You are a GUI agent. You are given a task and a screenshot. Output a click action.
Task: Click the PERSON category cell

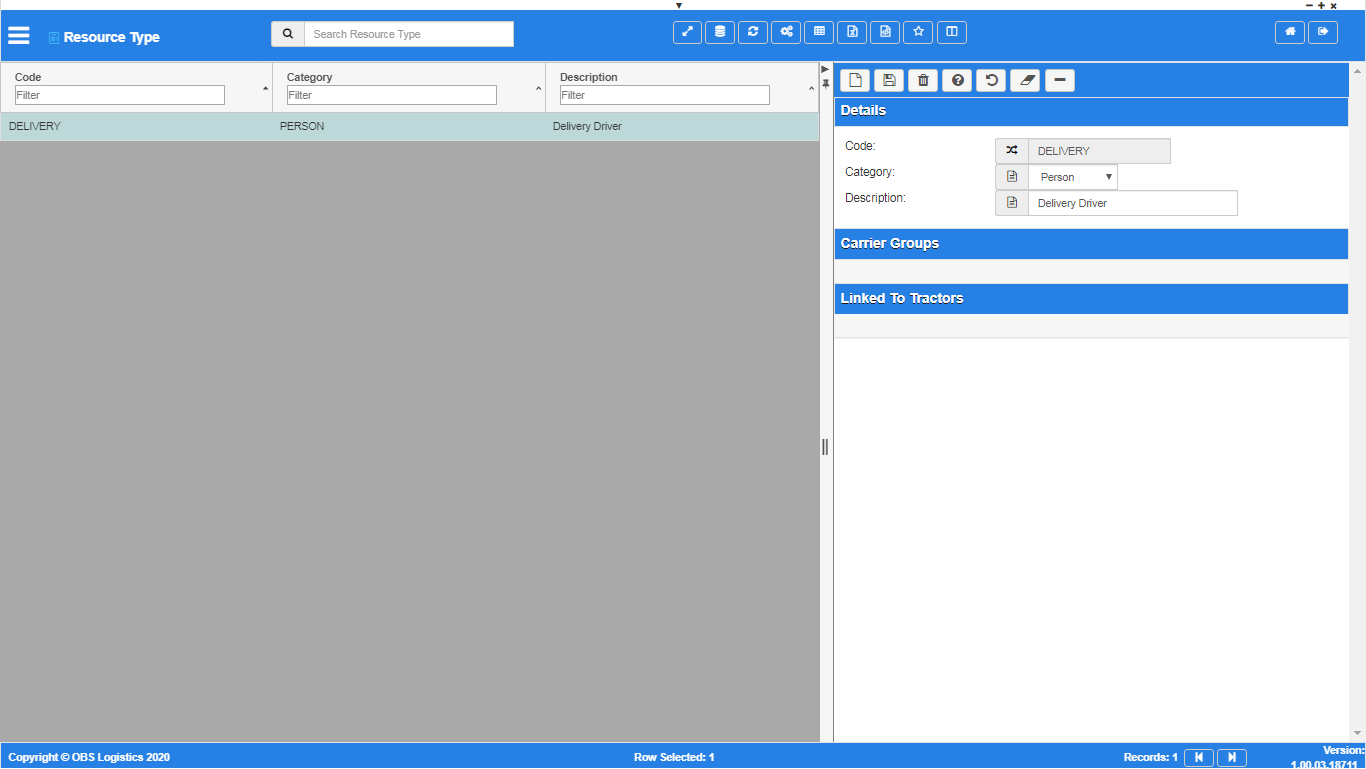[x=409, y=127]
